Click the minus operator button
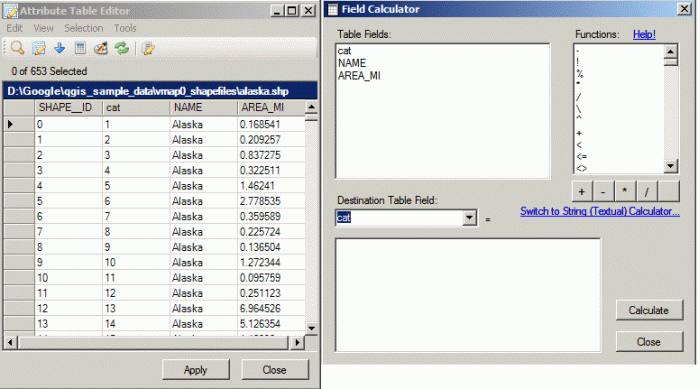 [603, 192]
